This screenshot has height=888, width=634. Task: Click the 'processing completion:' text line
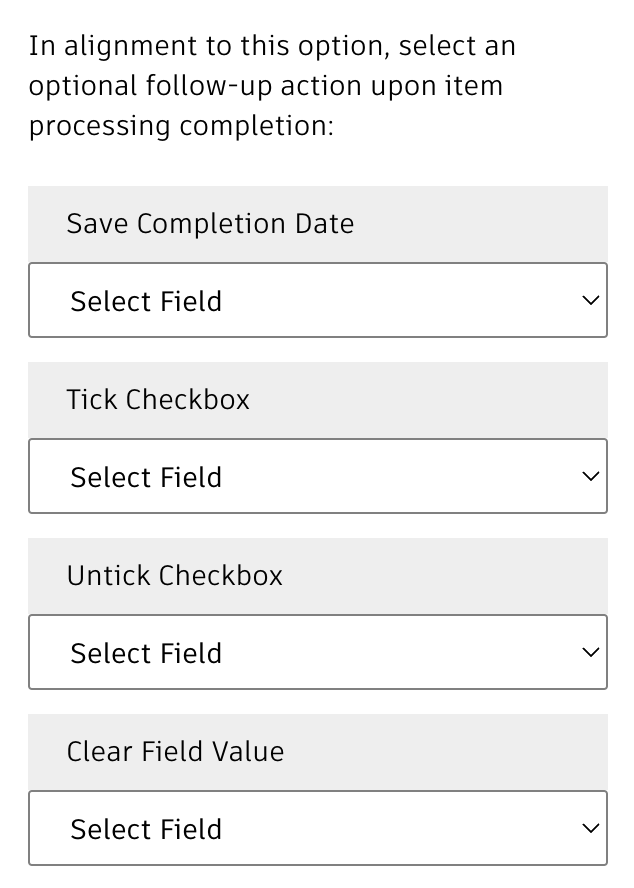(181, 126)
